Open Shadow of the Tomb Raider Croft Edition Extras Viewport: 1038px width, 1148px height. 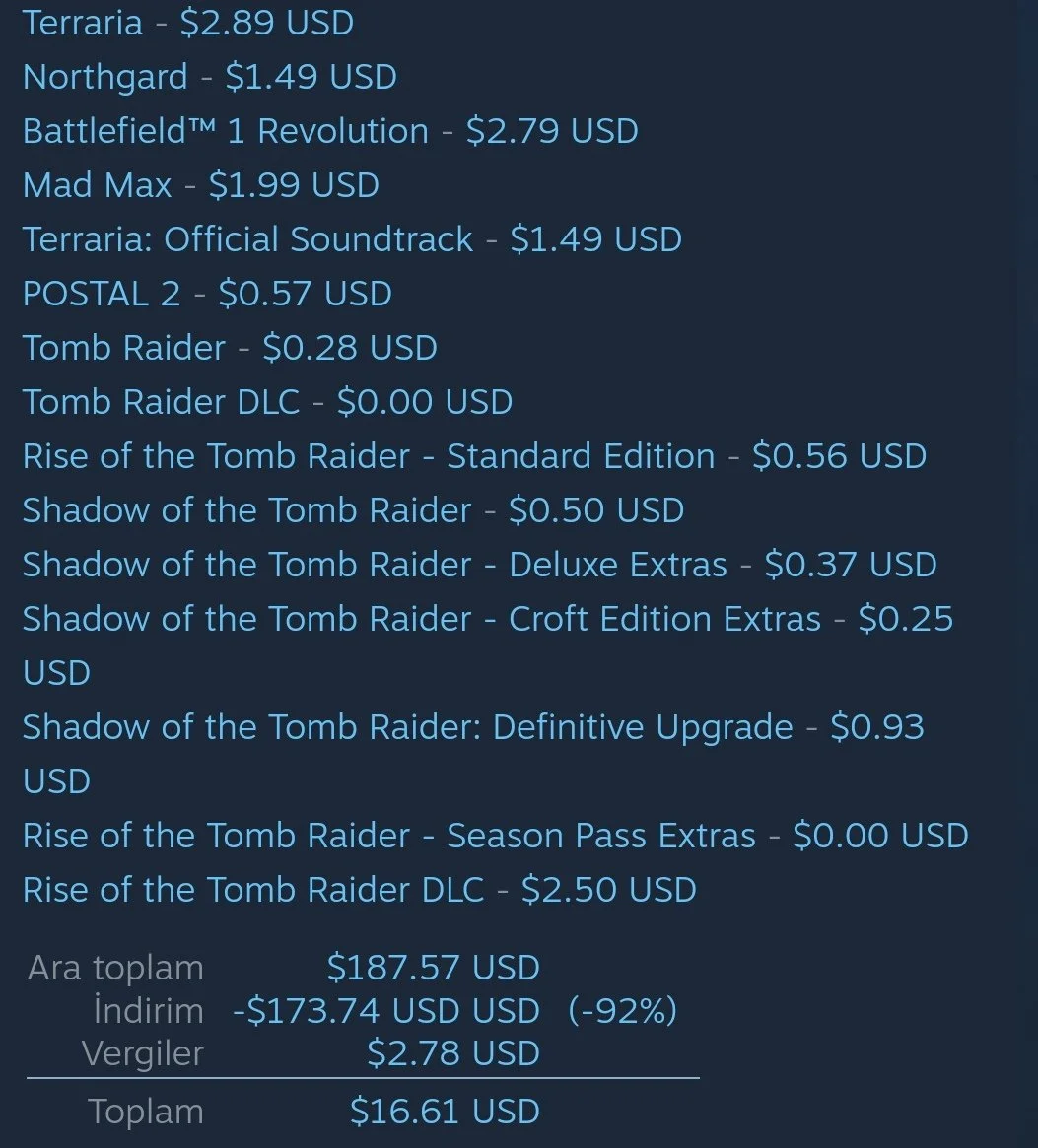tap(488, 645)
